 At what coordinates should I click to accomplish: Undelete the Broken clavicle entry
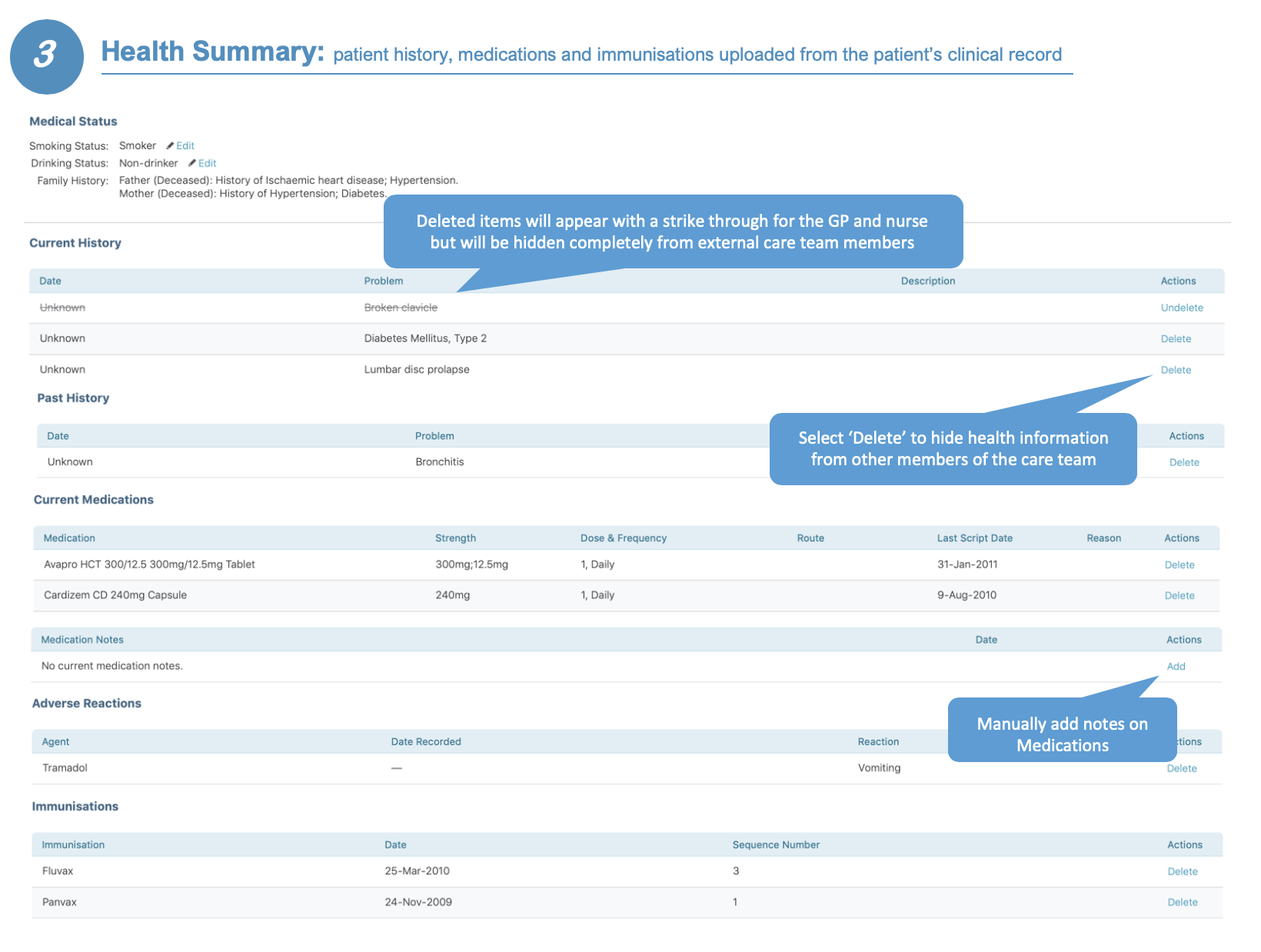click(1182, 308)
